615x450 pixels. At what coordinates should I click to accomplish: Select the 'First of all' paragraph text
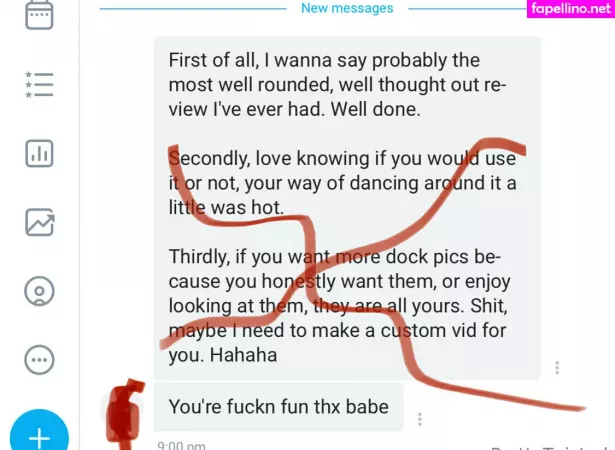coord(337,84)
